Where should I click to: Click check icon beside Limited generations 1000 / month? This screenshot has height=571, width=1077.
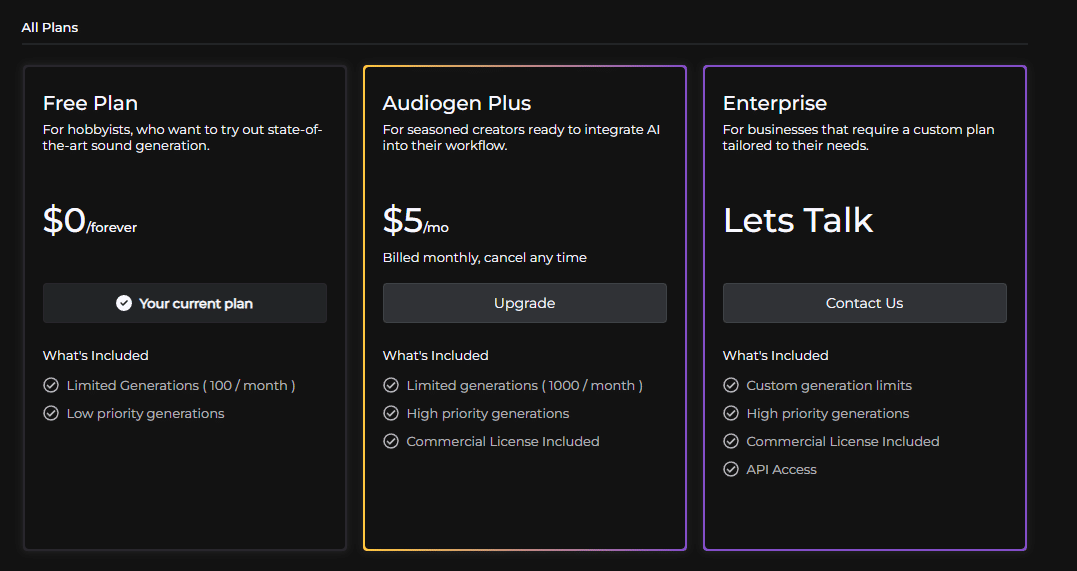(391, 385)
